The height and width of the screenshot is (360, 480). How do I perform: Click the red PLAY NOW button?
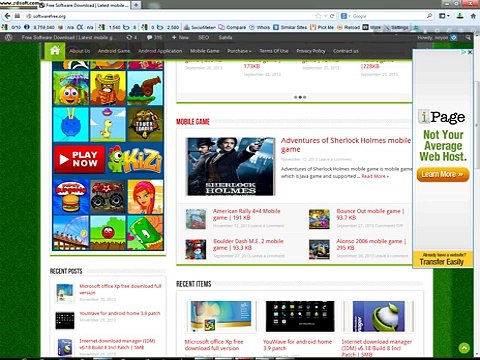click(79, 159)
